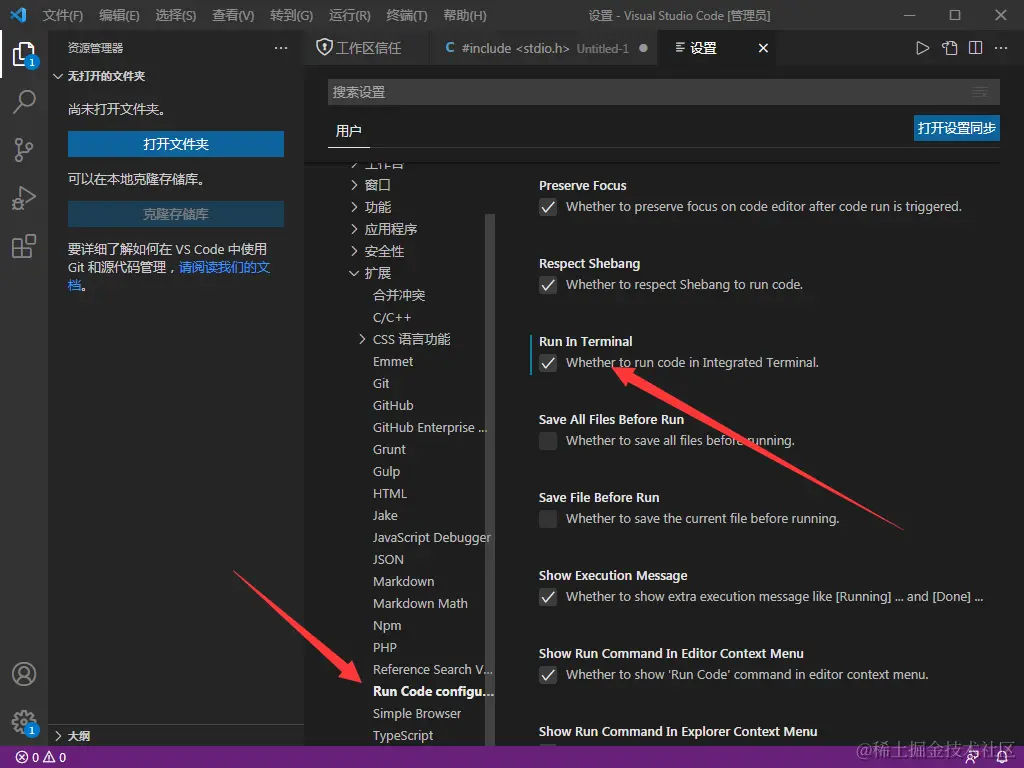Open the Explorer view in activity bar
The height and width of the screenshot is (768, 1024).
pyautogui.click(x=24, y=53)
